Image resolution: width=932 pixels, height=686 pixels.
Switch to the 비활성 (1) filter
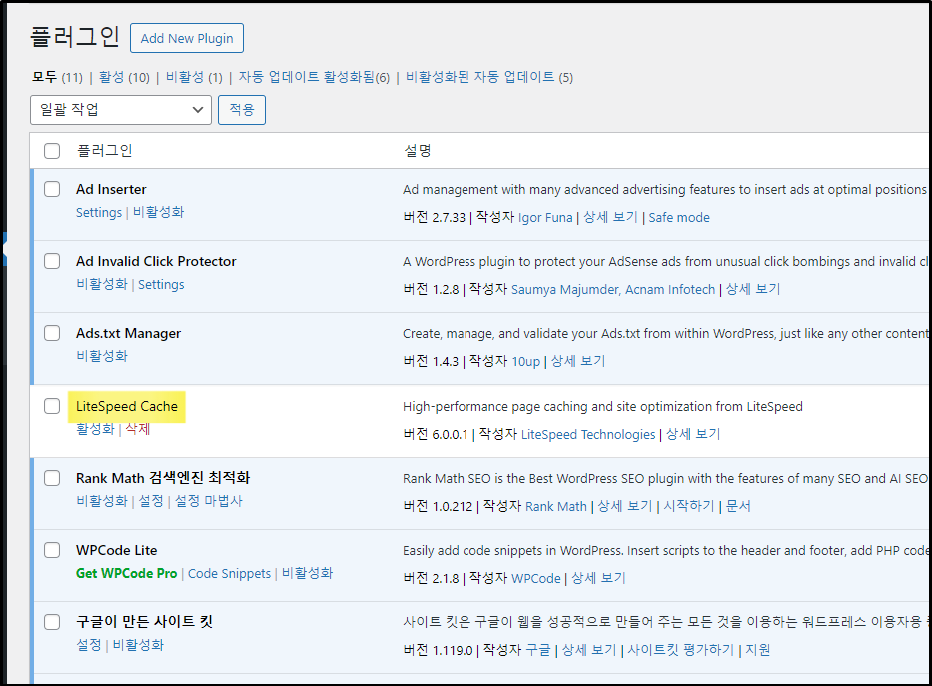click(194, 77)
